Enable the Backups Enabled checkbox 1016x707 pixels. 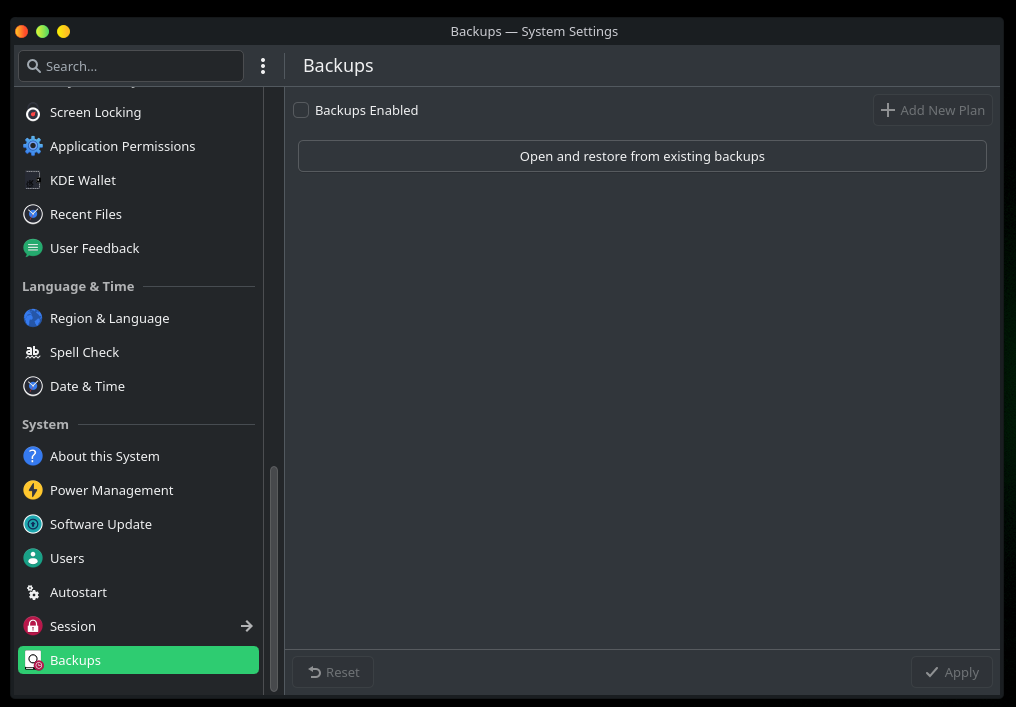click(x=301, y=111)
